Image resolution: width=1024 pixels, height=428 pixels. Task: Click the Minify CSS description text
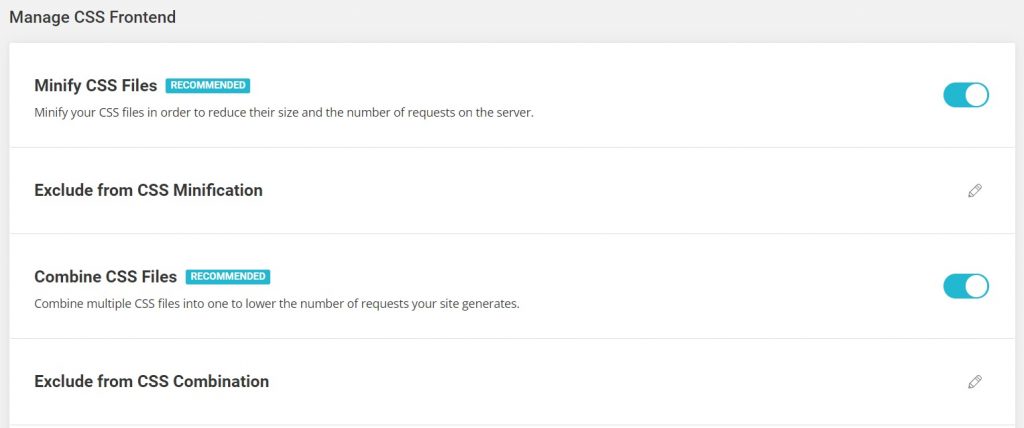point(283,113)
